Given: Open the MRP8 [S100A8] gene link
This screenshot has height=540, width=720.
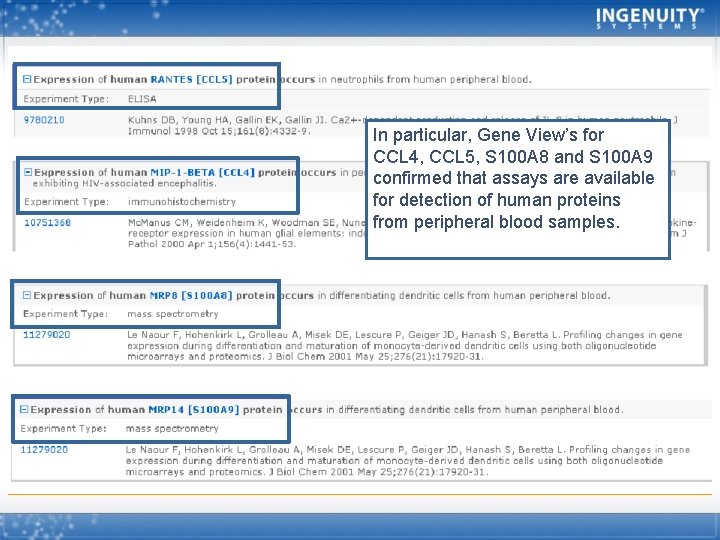Looking at the screenshot, I should coord(191,295).
